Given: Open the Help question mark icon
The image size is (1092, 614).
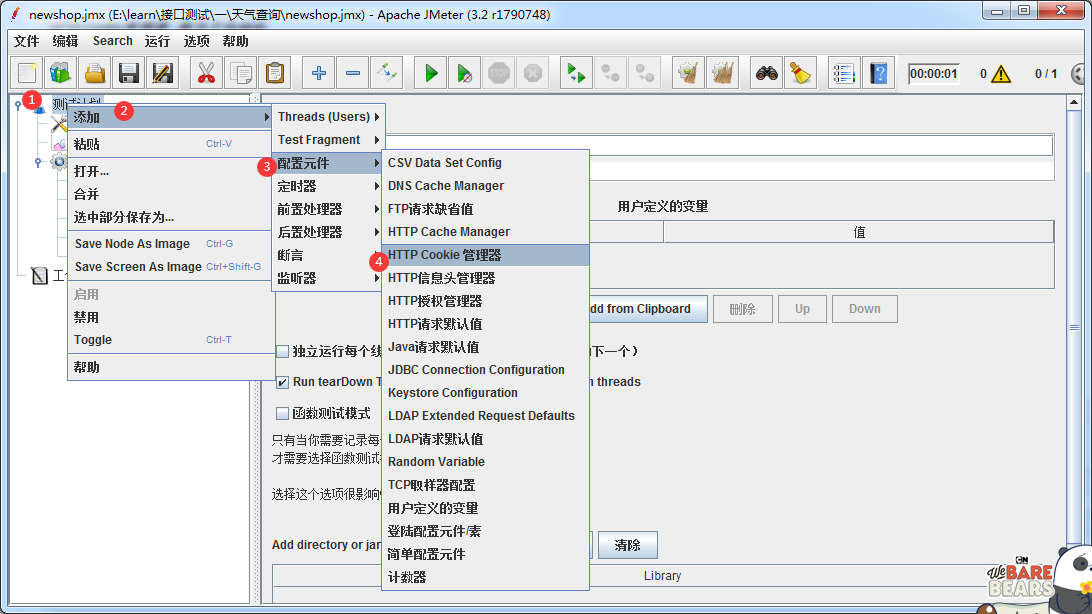Looking at the screenshot, I should coord(878,73).
